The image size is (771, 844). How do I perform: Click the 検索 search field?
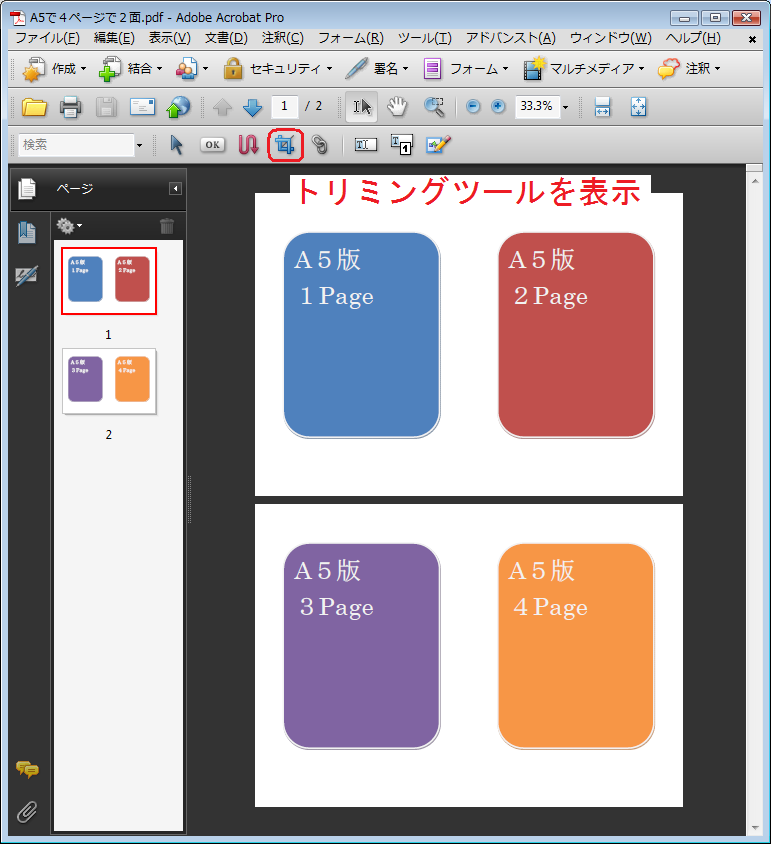point(76,145)
